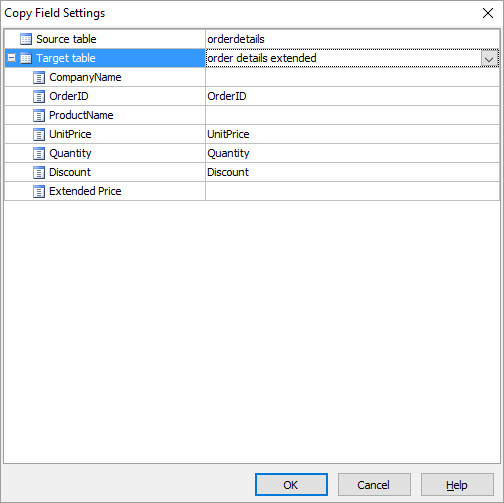Select the empty CompanyName mapping cell
This screenshot has height=503, width=504.
tap(352, 77)
